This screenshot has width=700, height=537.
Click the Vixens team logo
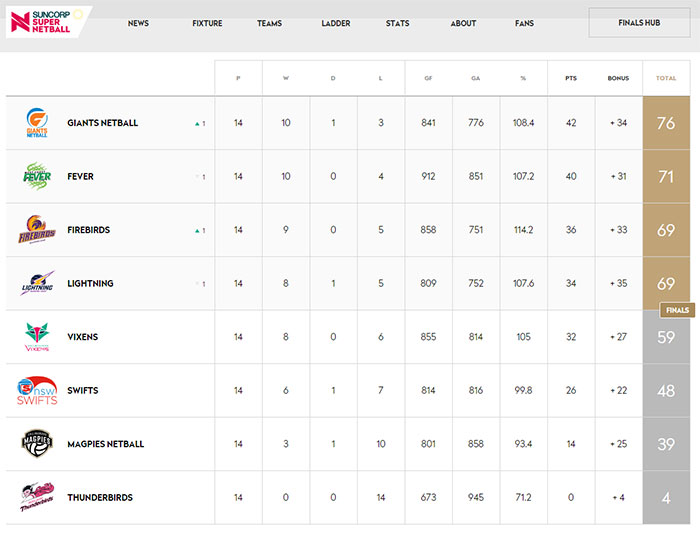tap(37, 337)
